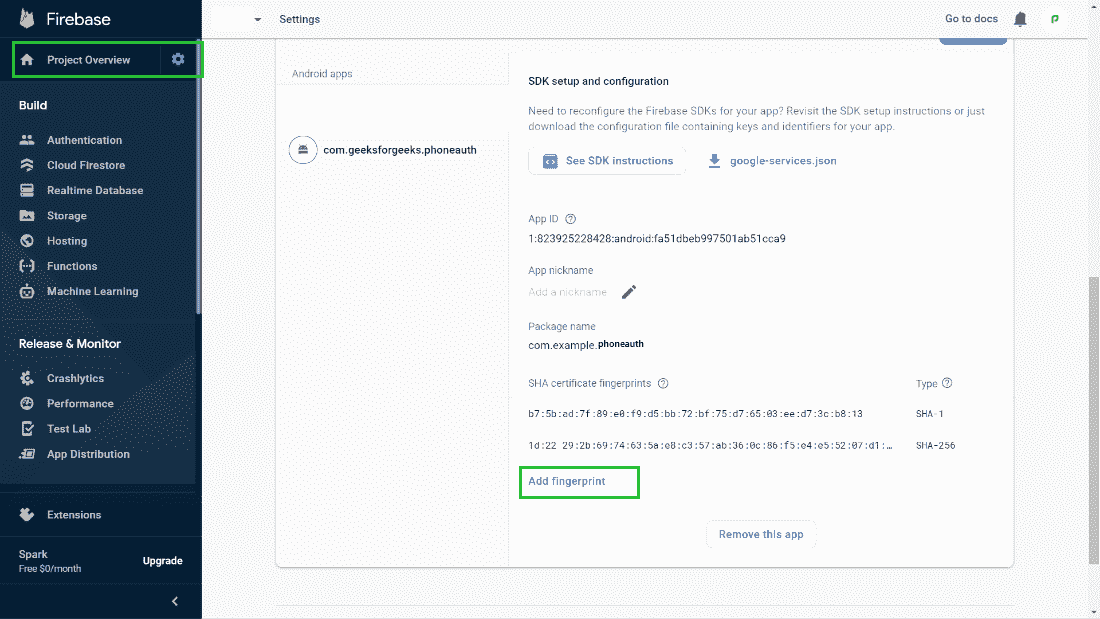Go to Crashlytics section

[75, 378]
